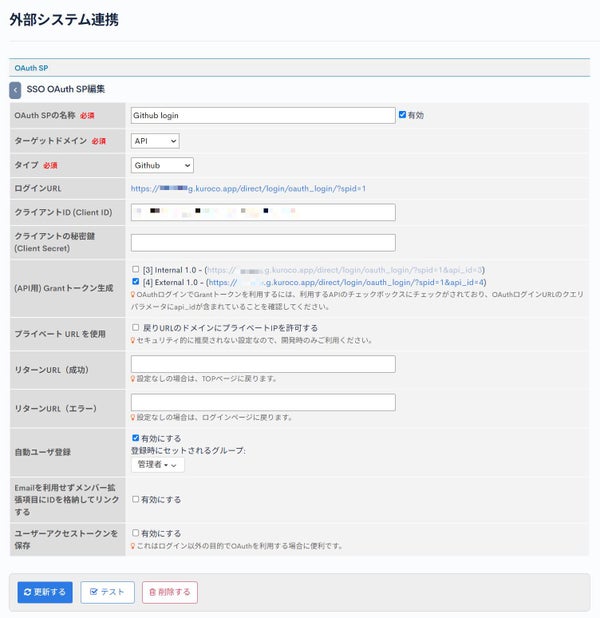Enable ユーザーアクセストークンを保存 有効にする checkbox

pyautogui.click(x=136, y=533)
